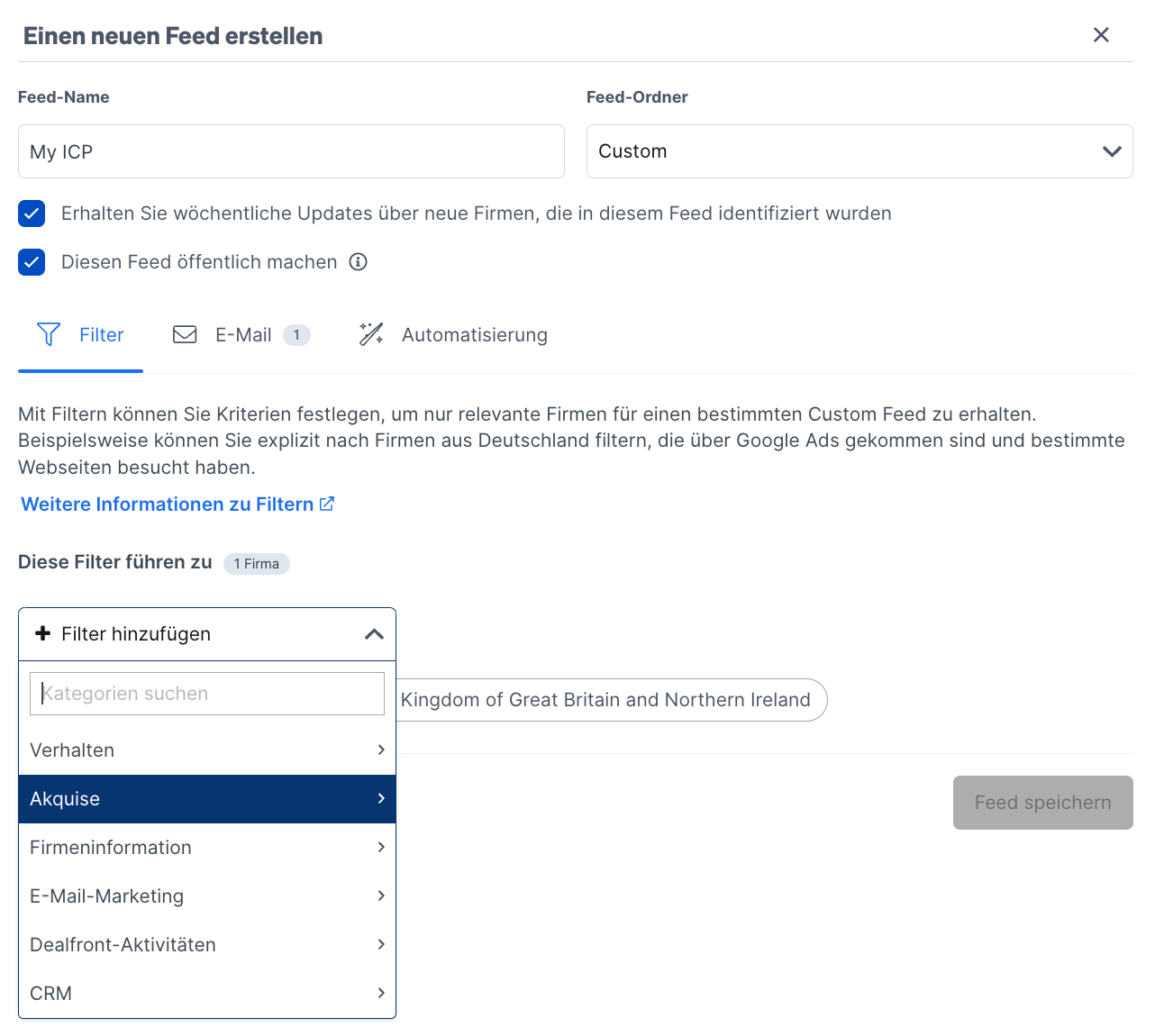Disable weekly updates about new companies
Screen dimensions: 1155x1036
(x=32, y=214)
